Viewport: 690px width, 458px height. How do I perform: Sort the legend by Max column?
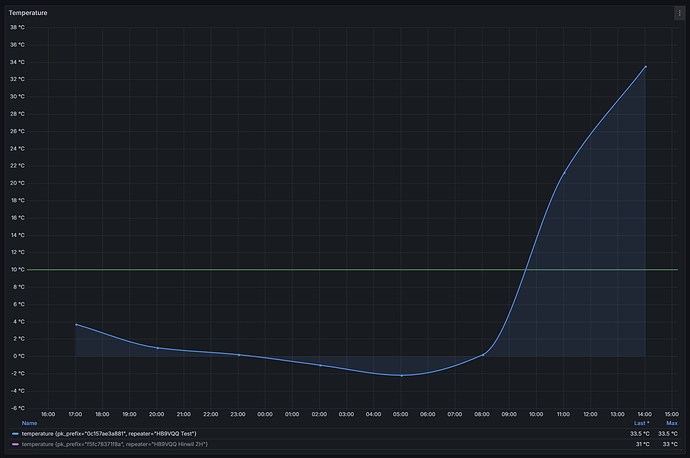point(671,423)
